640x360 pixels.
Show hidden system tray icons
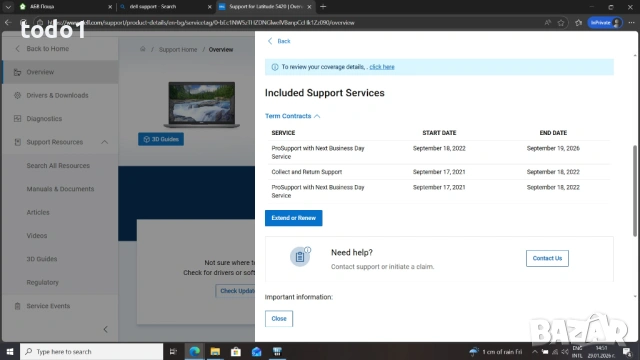(535, 351)
